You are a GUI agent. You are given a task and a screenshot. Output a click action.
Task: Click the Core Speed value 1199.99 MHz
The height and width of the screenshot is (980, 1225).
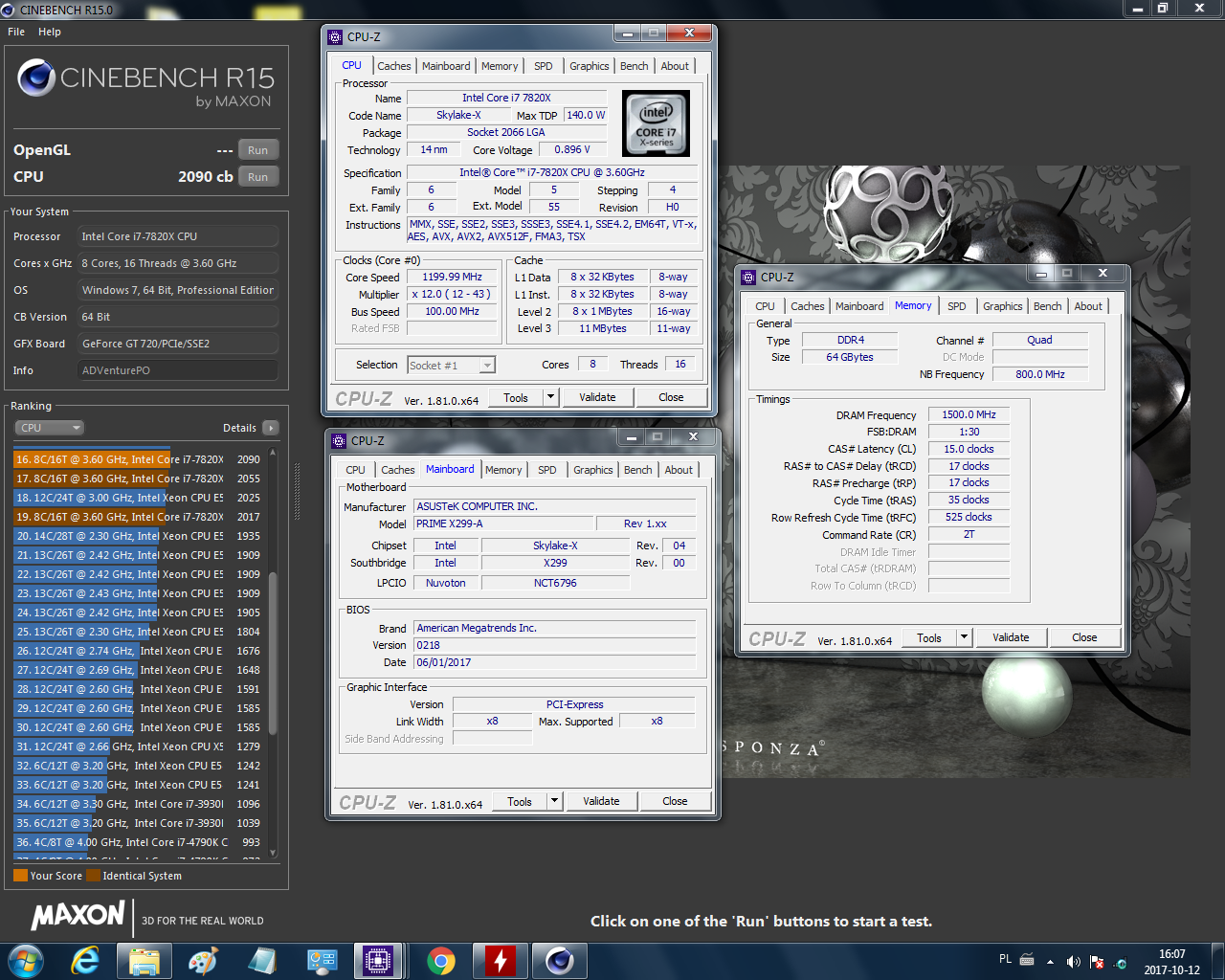pyautogui.click(x=452, y=277)
